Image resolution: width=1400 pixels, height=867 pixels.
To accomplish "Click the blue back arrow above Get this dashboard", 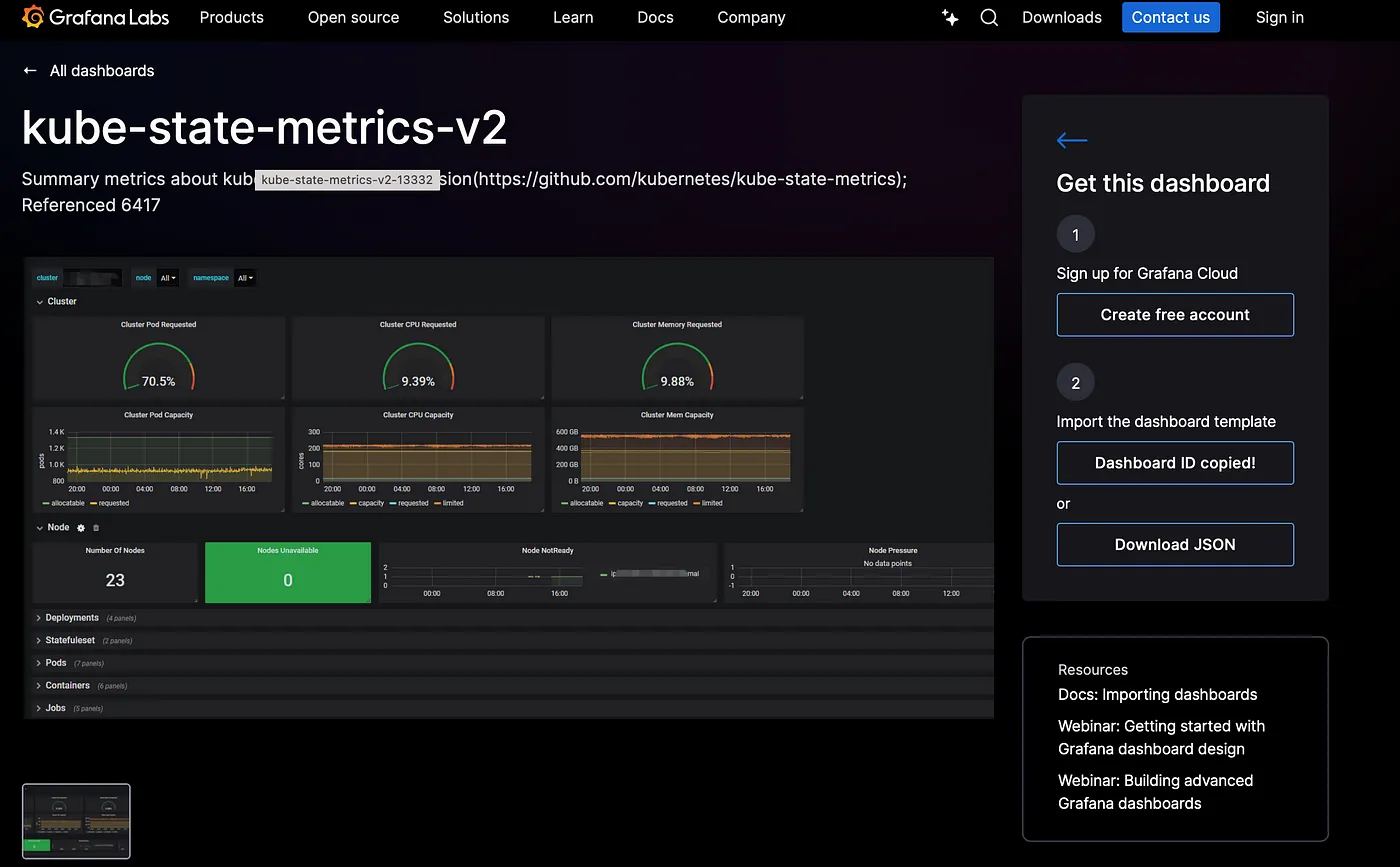I will pos(1072,140).
